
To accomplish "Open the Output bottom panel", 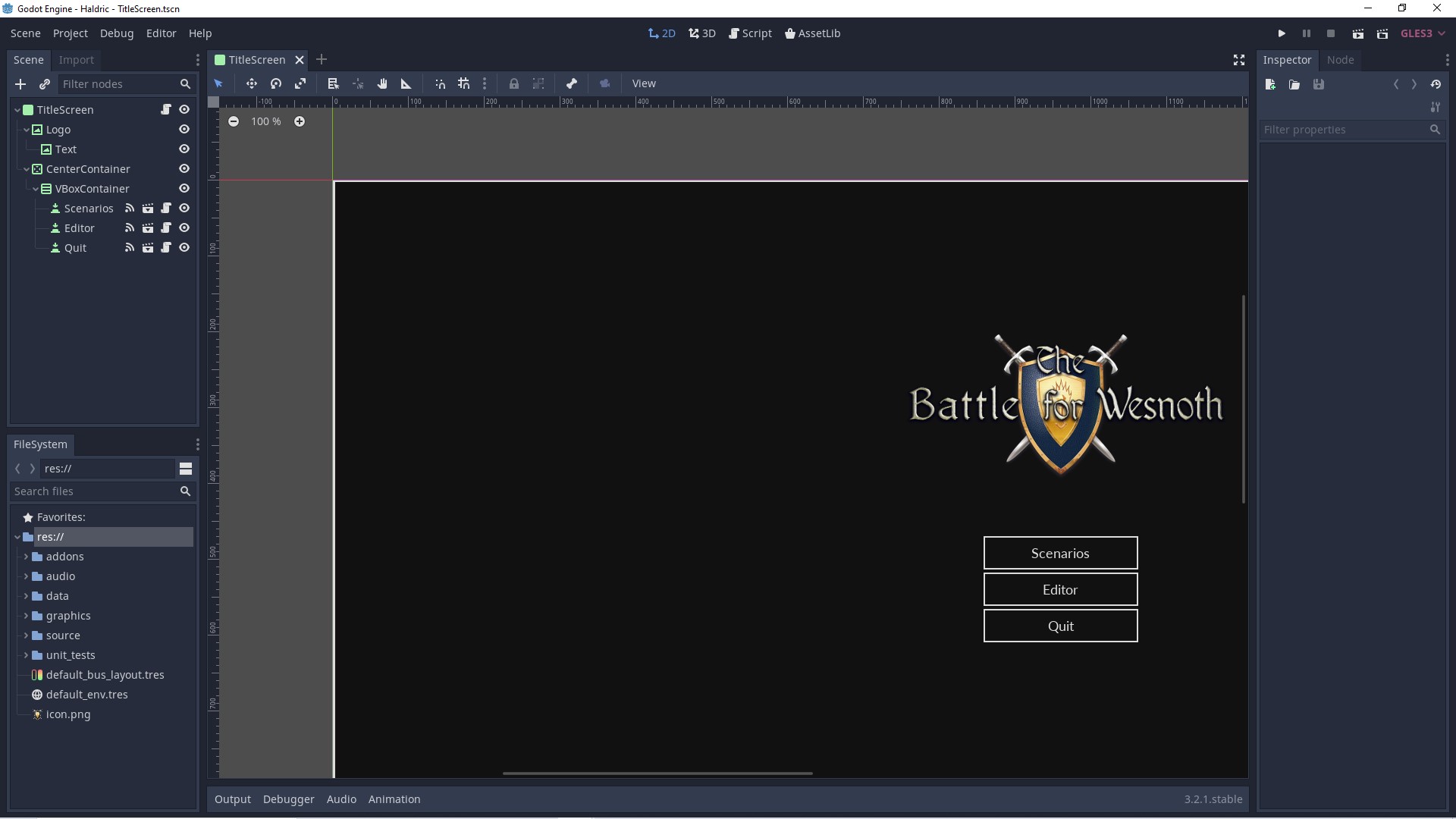I will (233, 799).
